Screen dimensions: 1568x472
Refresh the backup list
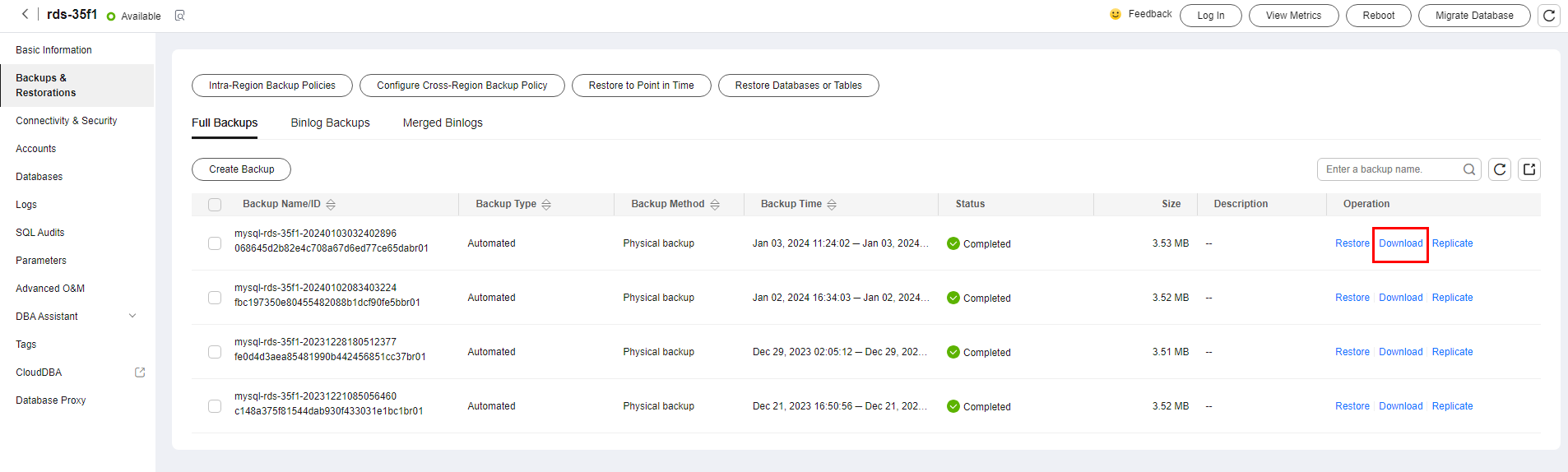(x=1500, y=169)
